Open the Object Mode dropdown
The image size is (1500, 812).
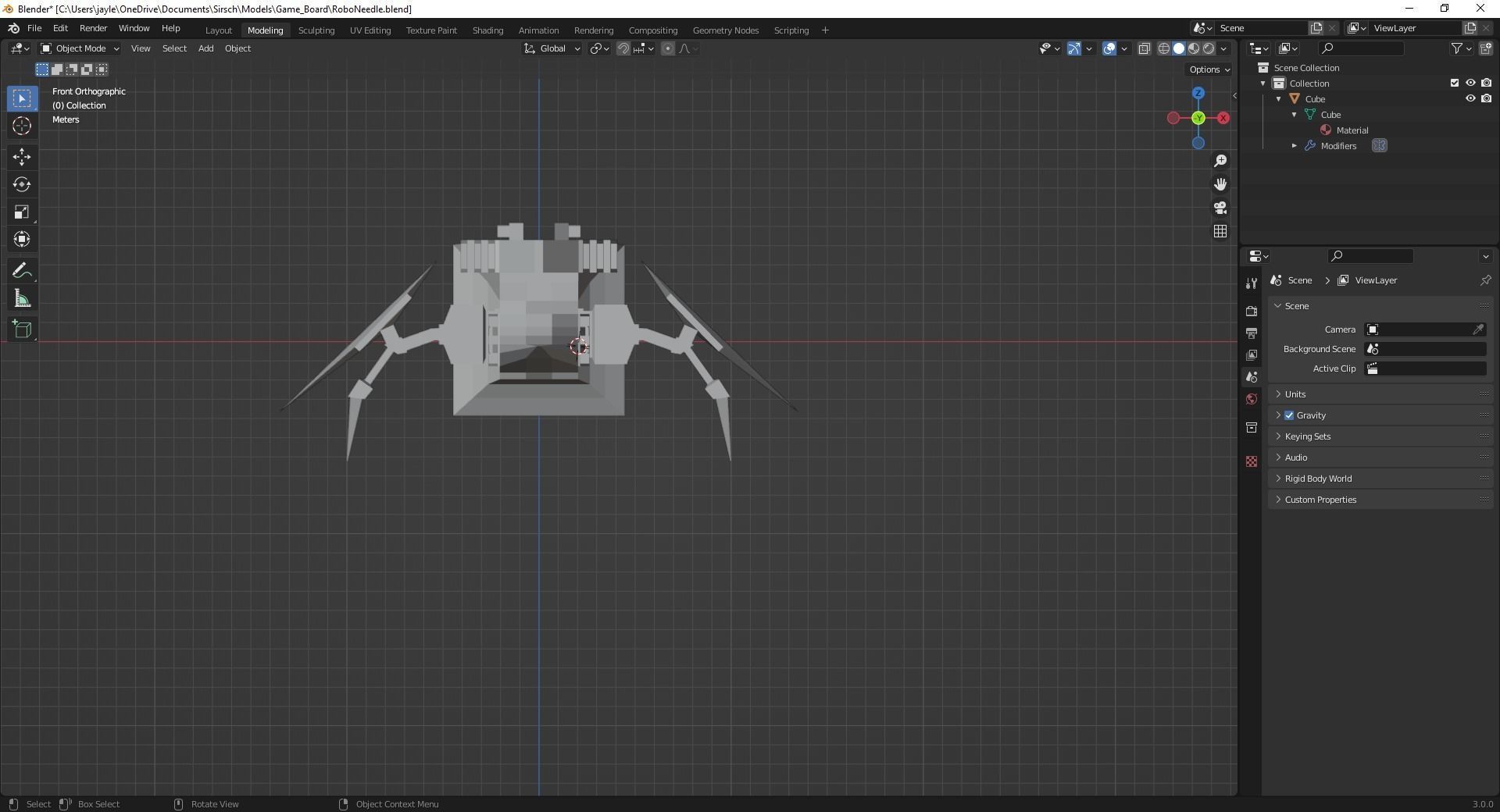tap(80, 48)
